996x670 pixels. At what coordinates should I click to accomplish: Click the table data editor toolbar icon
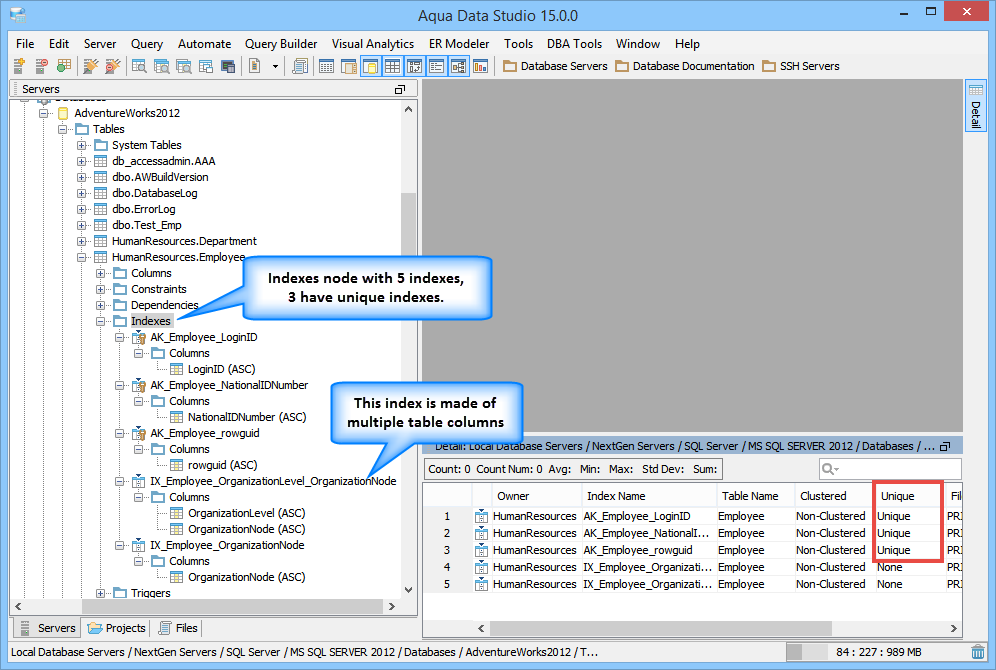tap(326, 66)
